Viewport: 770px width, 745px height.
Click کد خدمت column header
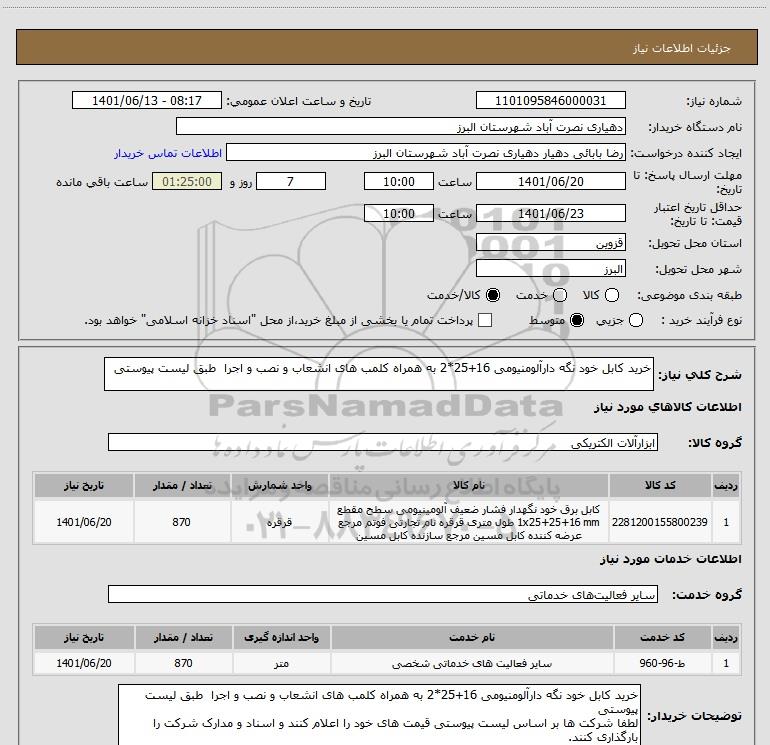click(662, 637)
